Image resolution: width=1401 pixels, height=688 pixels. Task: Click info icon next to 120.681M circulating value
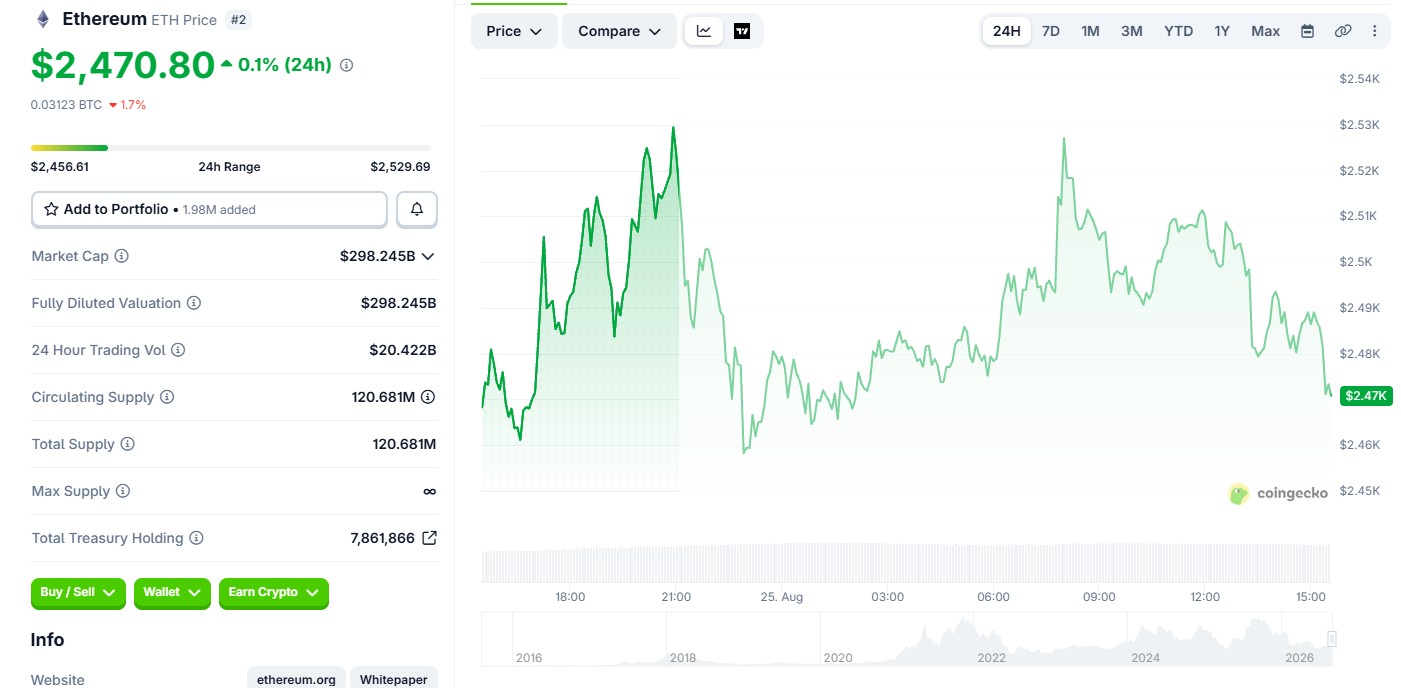428,397
